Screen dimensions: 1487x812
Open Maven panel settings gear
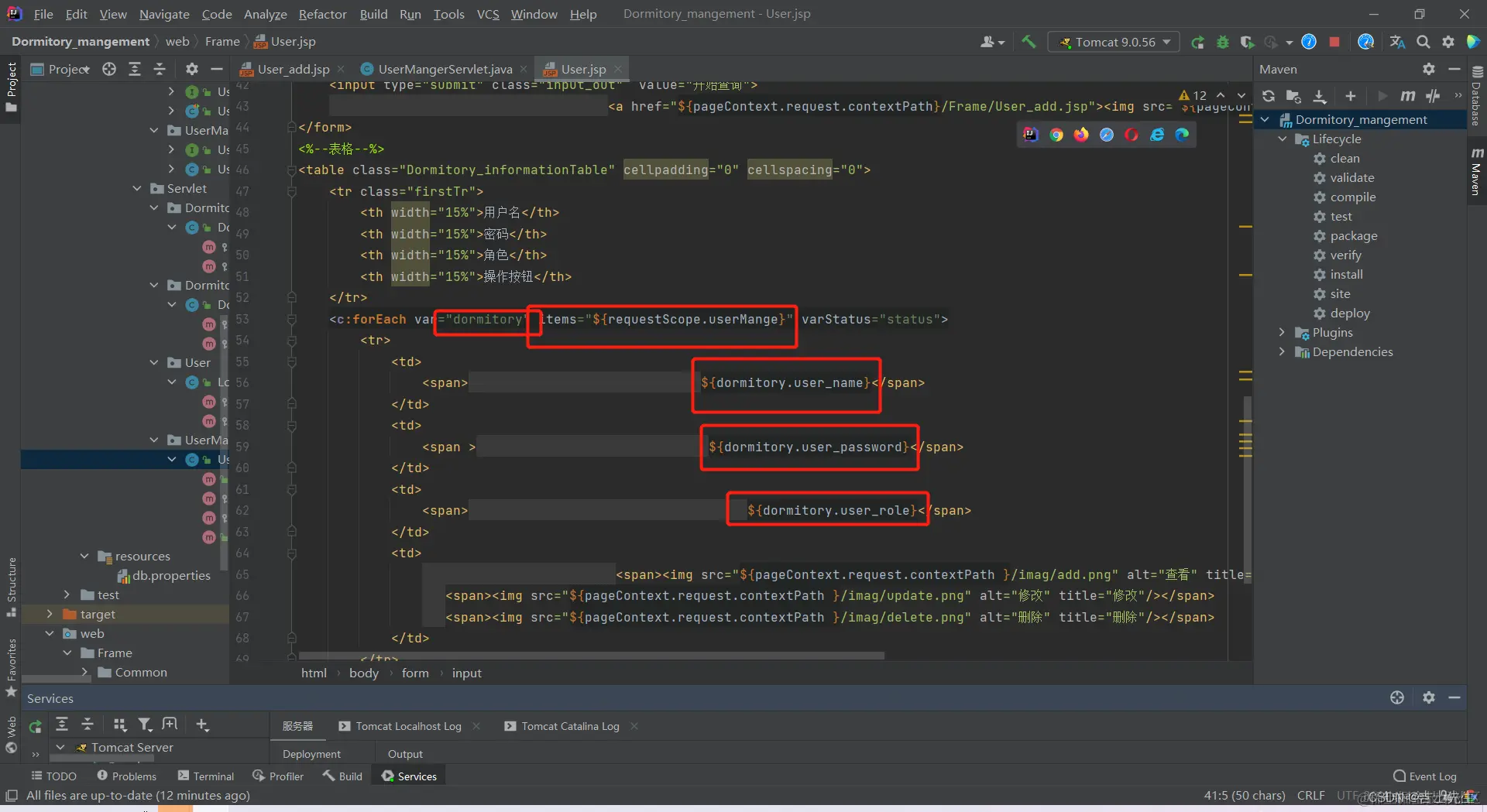tap(1429, 69)
